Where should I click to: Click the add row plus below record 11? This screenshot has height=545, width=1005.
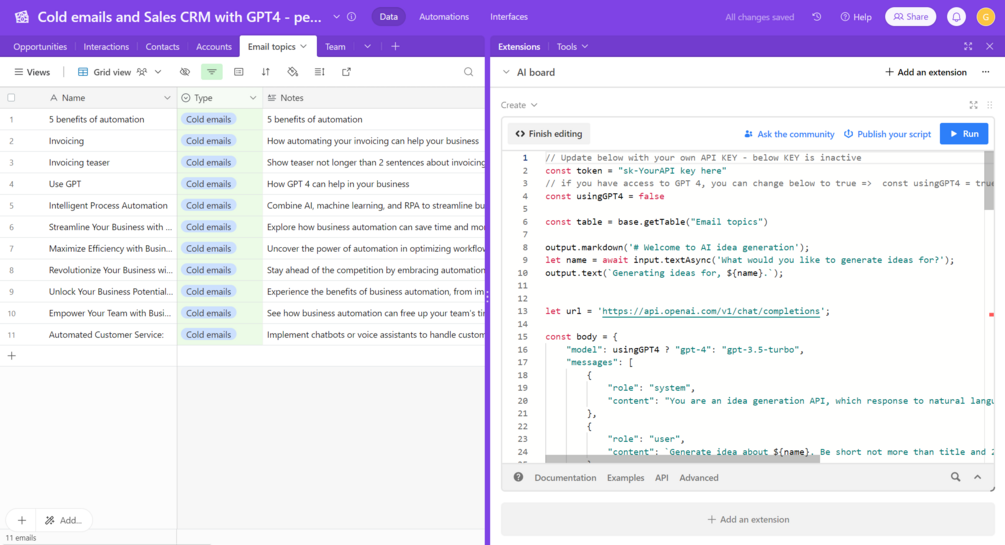[12, 356]
